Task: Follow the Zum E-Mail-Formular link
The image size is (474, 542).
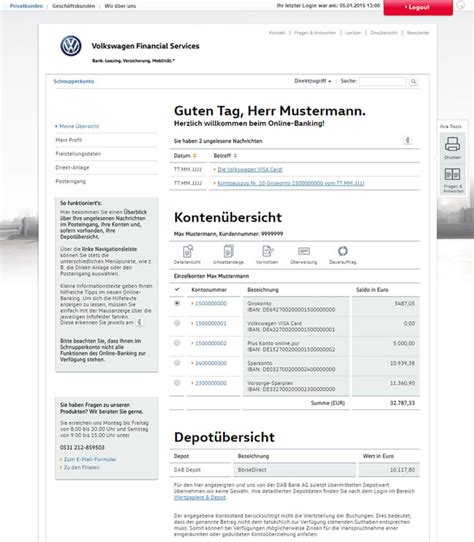Action: pos(90,459)
